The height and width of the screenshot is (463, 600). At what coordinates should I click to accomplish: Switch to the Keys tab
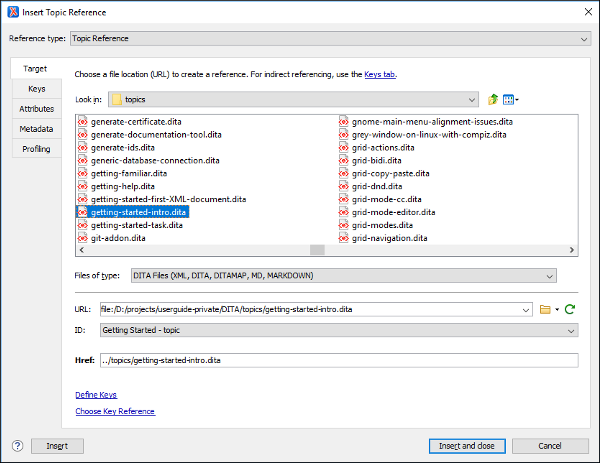pyautogui.click(x=36, y=89)
